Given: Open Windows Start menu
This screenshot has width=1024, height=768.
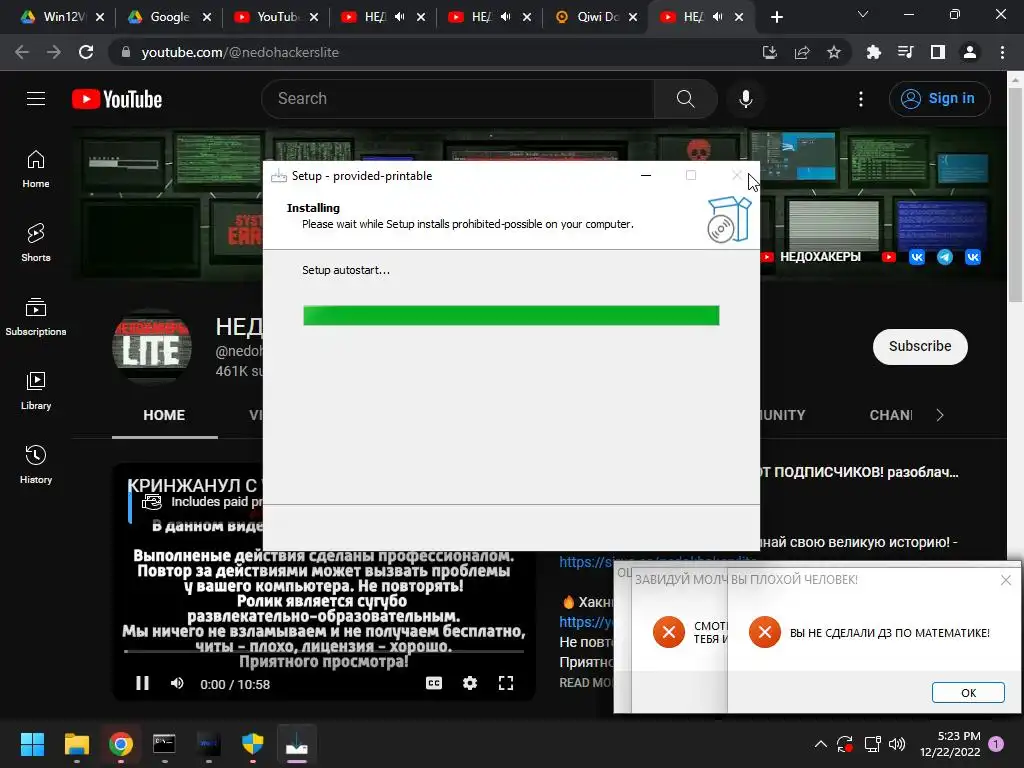Looking at the screenshot, I should coord(32,744).
